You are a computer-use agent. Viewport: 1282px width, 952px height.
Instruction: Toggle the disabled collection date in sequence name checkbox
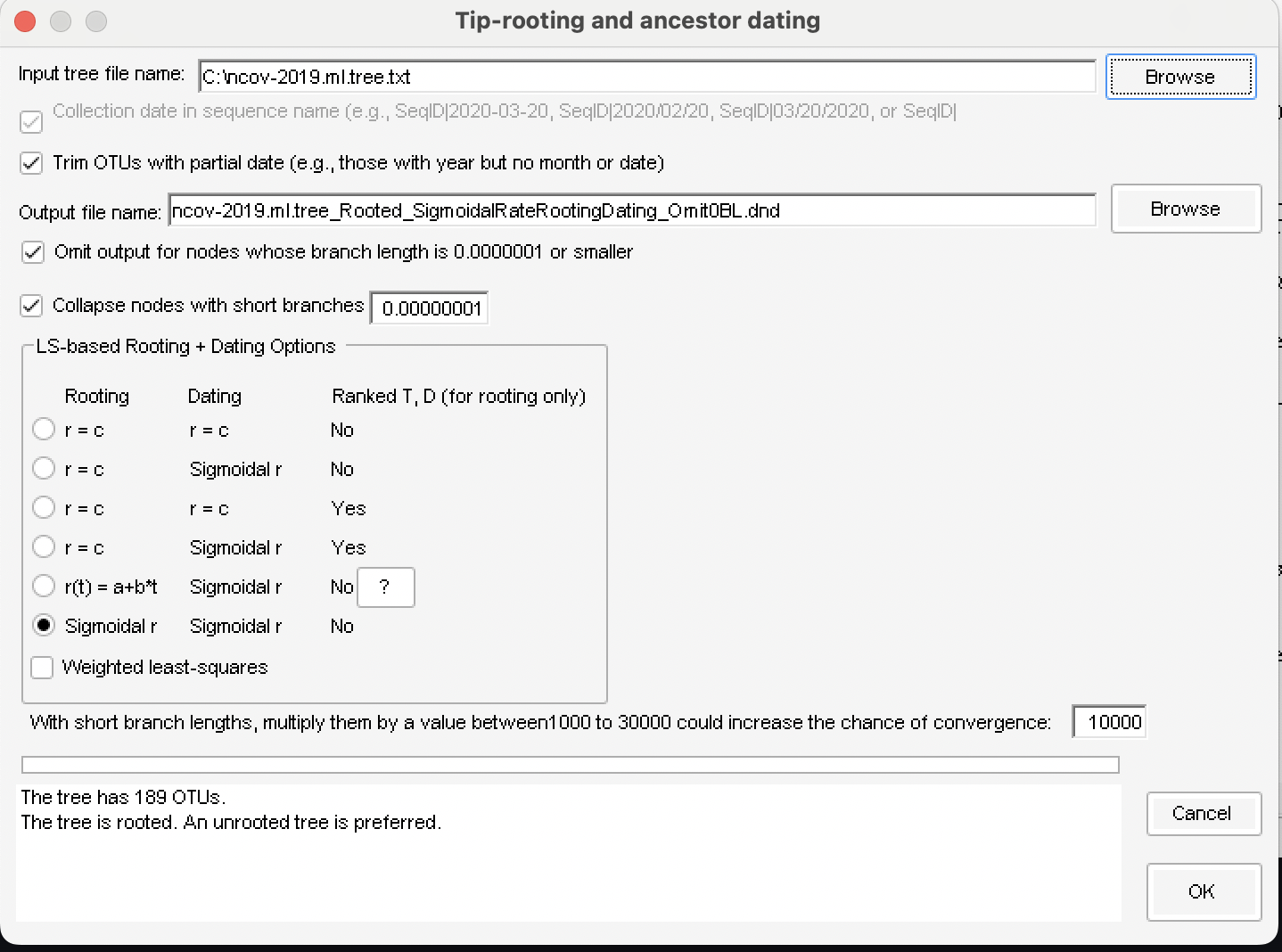click(31, 121)
